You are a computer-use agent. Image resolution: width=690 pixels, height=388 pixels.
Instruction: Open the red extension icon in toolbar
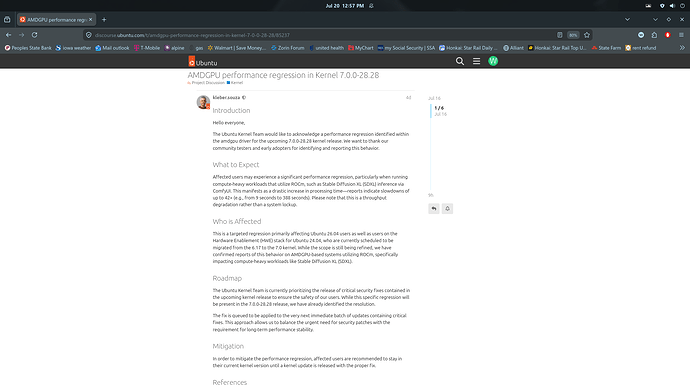[668, 35]
